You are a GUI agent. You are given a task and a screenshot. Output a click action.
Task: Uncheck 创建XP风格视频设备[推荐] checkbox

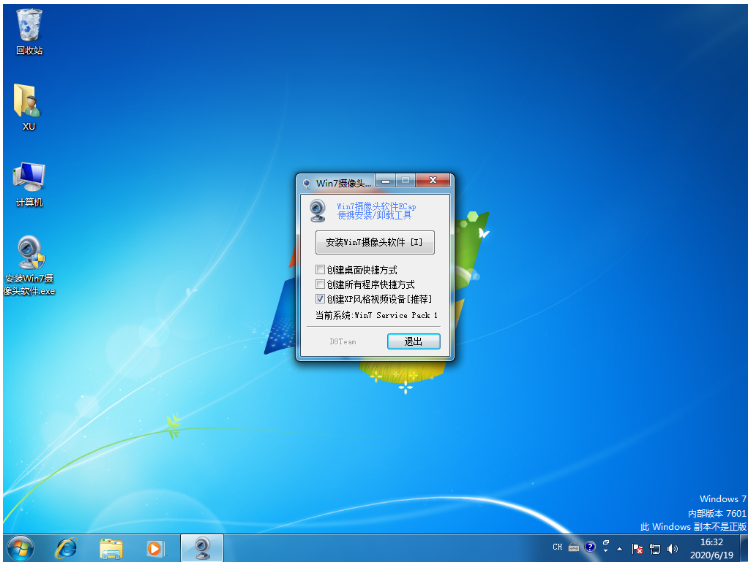pyautogui.click(x=320, y=299)
